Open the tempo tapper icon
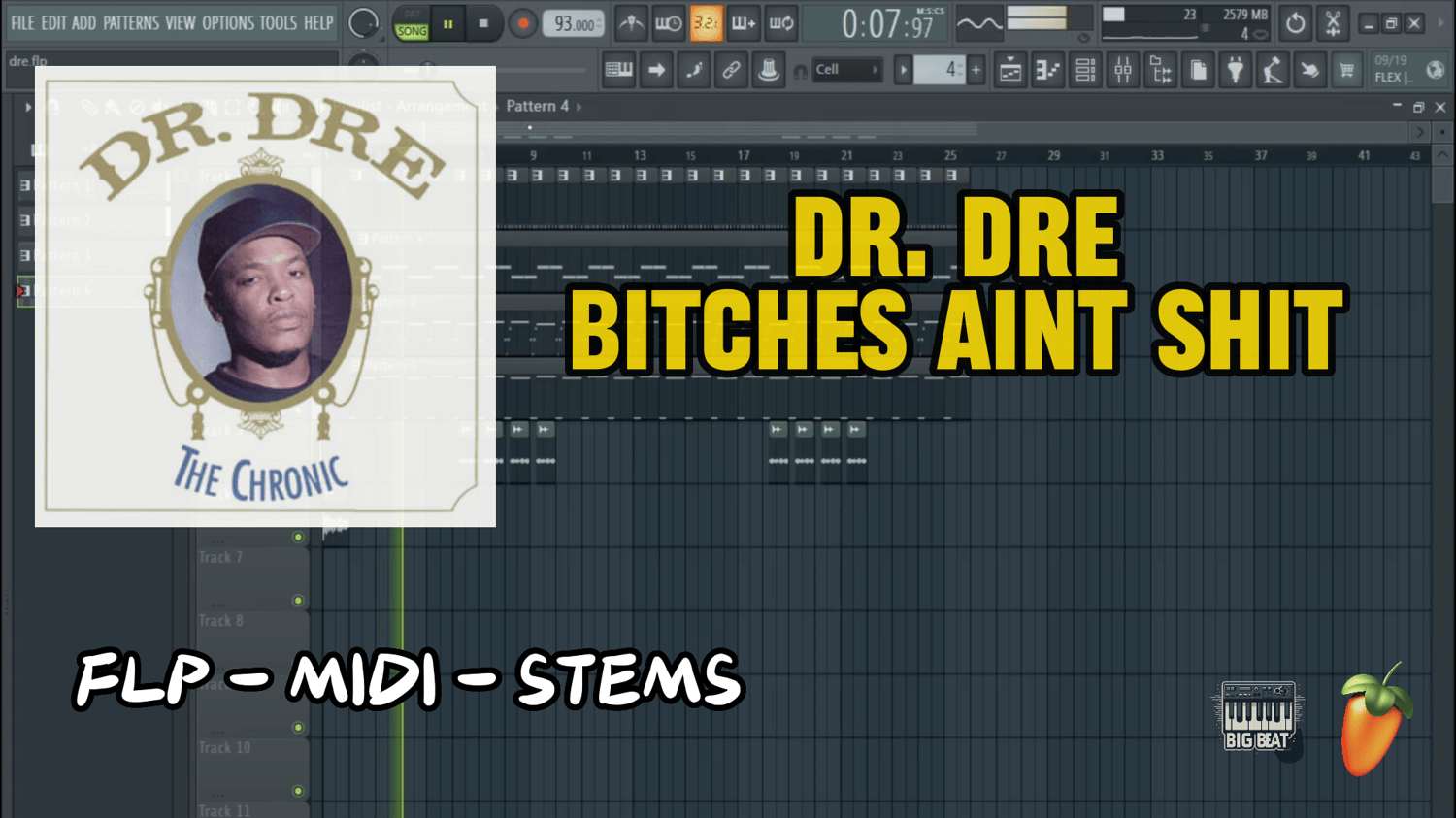The width and height of the screenshot is (1456, 818). pos(1273,70)
